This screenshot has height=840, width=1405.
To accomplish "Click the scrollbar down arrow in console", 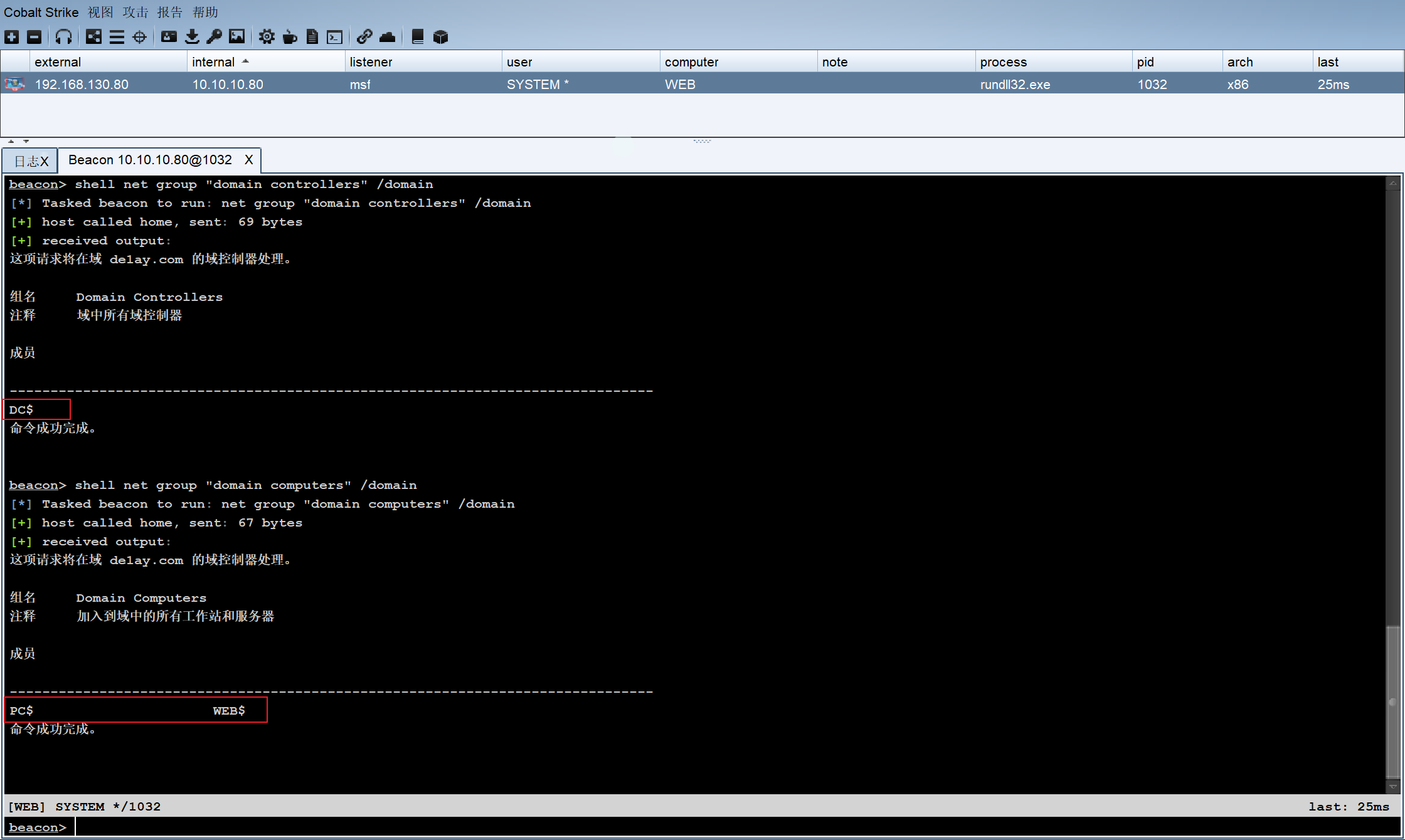I will click(x=1392, y=786).
